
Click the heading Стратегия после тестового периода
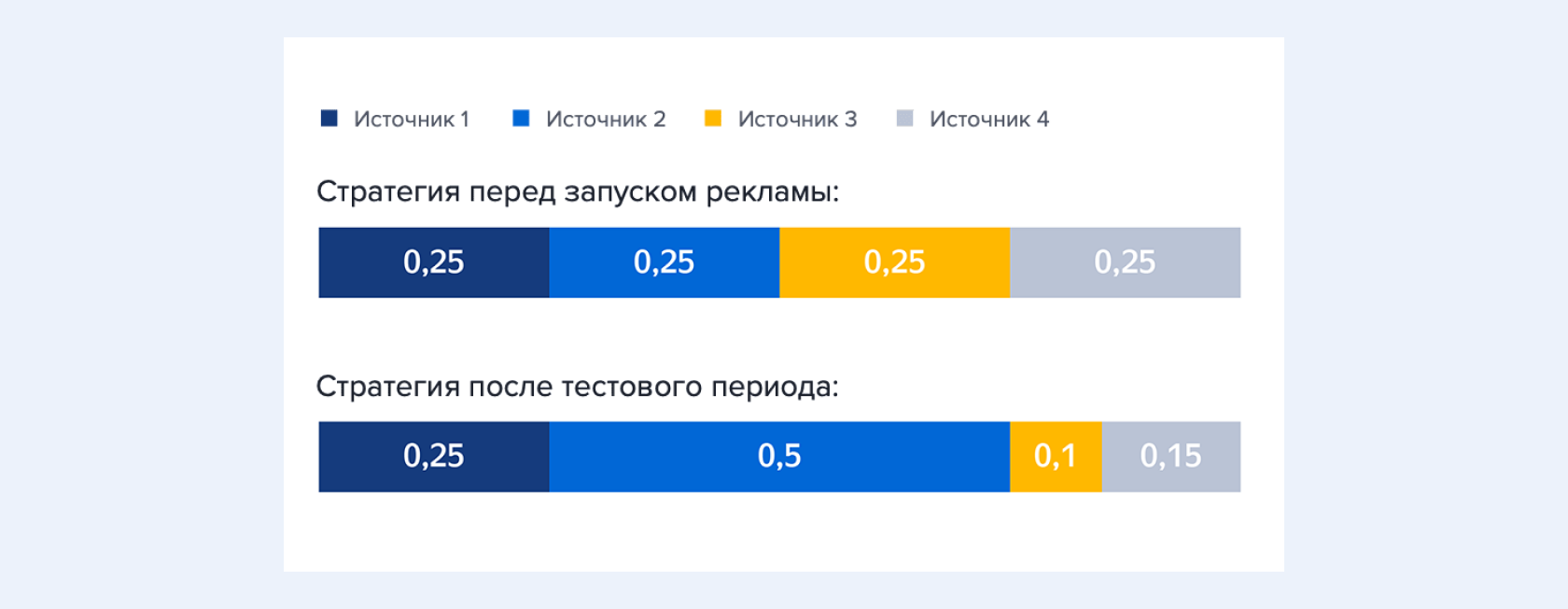point(577,386)
